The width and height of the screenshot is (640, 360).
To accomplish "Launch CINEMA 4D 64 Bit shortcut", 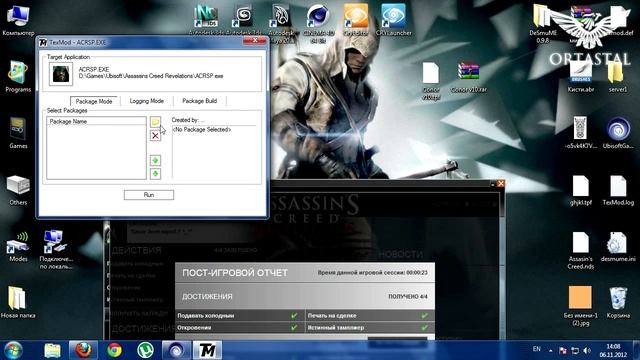I will coord(318,24).
